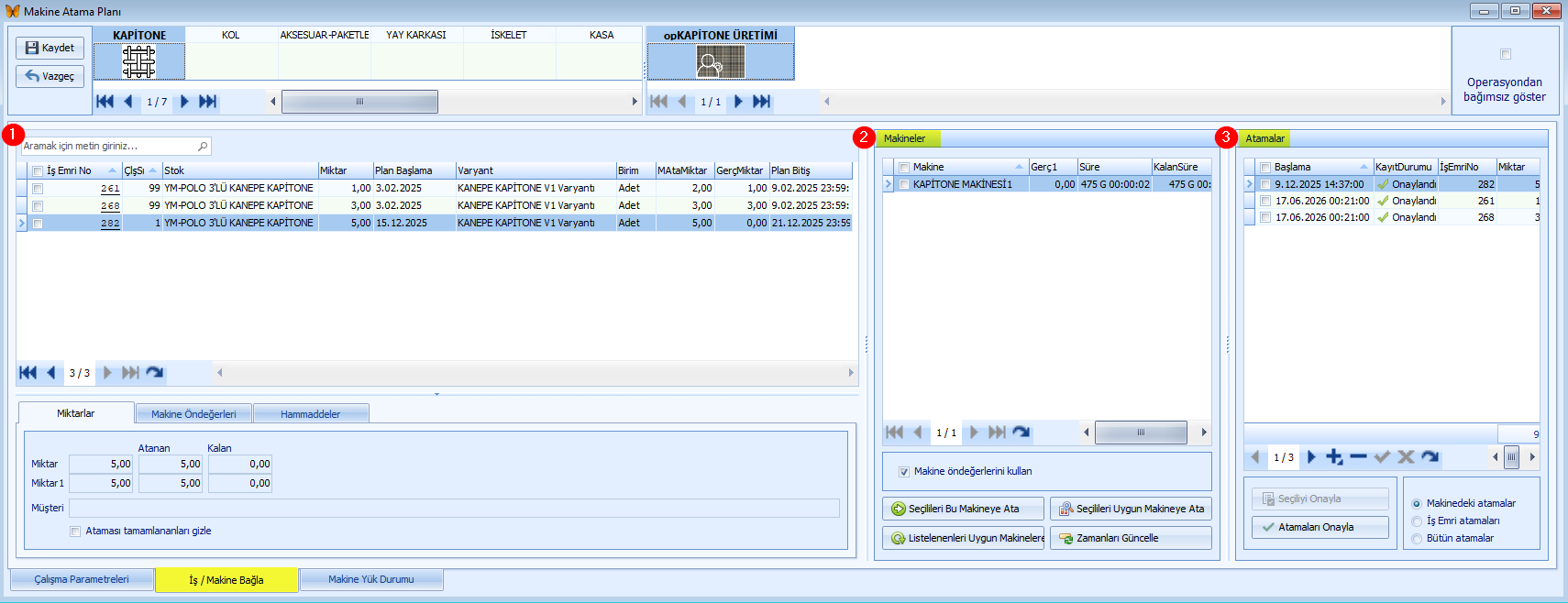The height and width of the screenshot is (603, 1568).
Task: Uncheck Makine öndeğerlerini kullan
Action: [x=904, y=472]
